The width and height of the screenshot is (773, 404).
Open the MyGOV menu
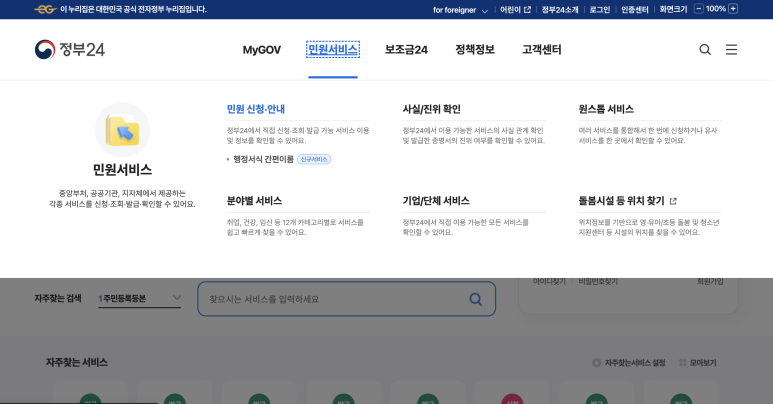pyautogui.click(x=261, y=50)
